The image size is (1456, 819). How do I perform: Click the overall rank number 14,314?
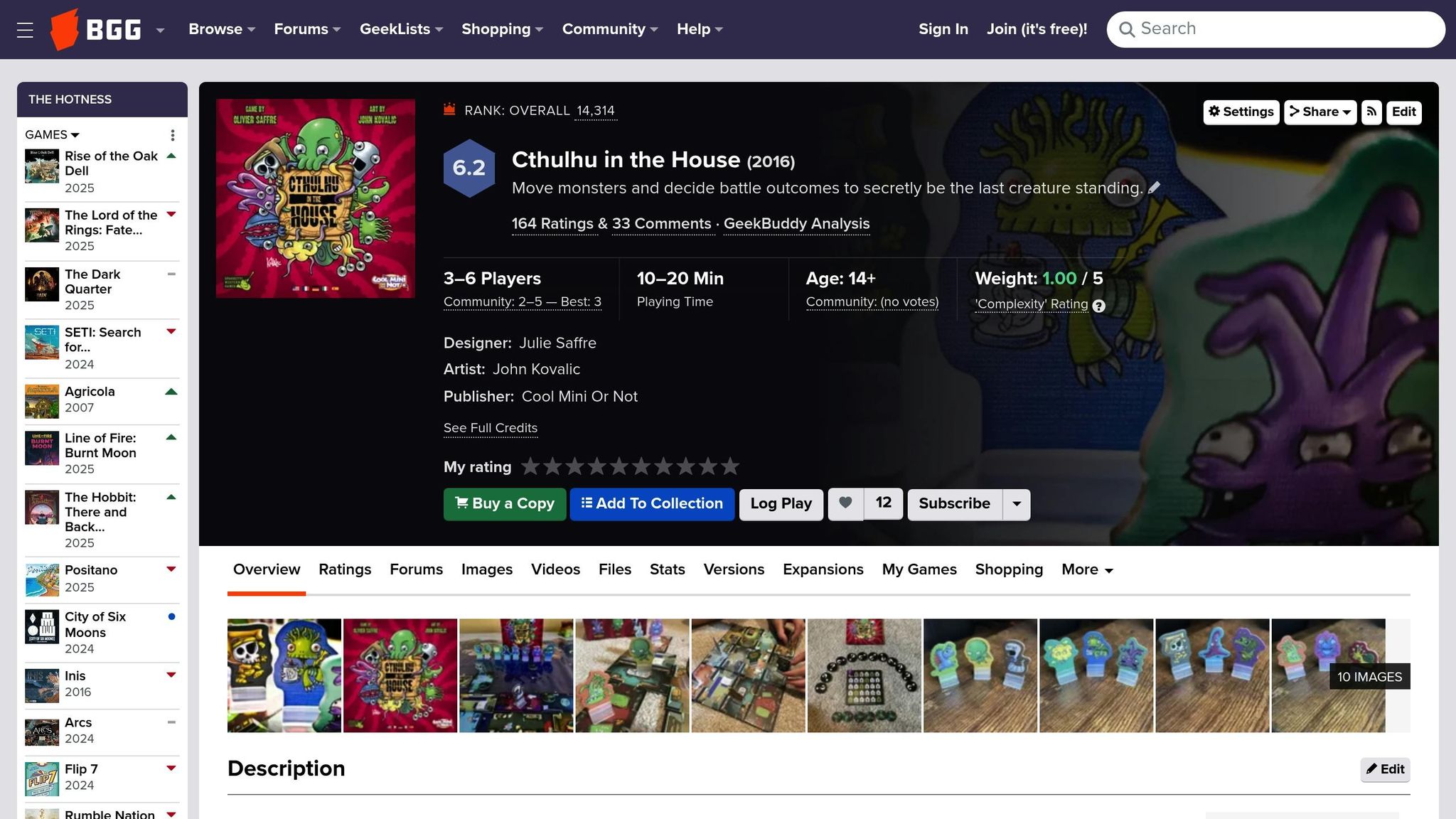pyautogui.click(x=596, y=111)
